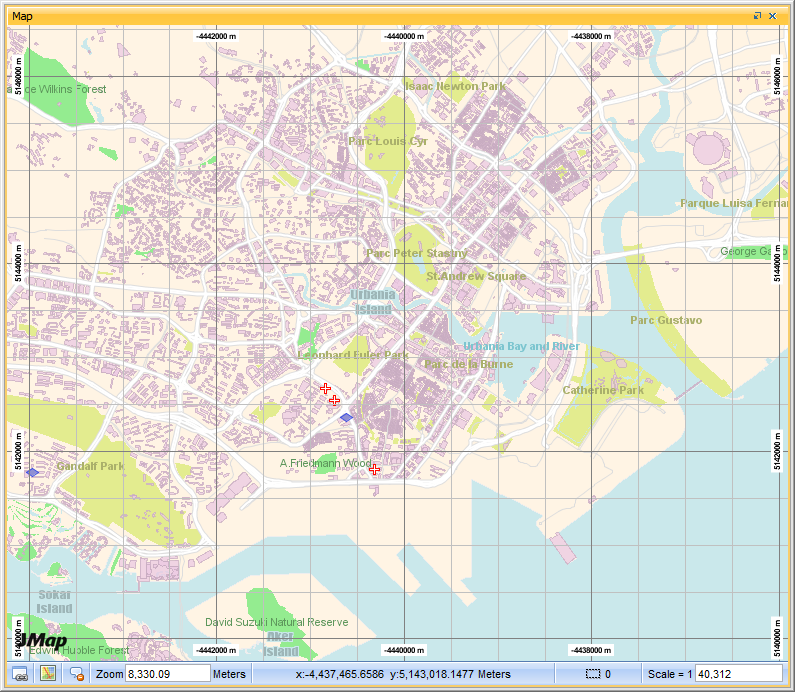Click the 'Catherine Park' label

[603, 390]
